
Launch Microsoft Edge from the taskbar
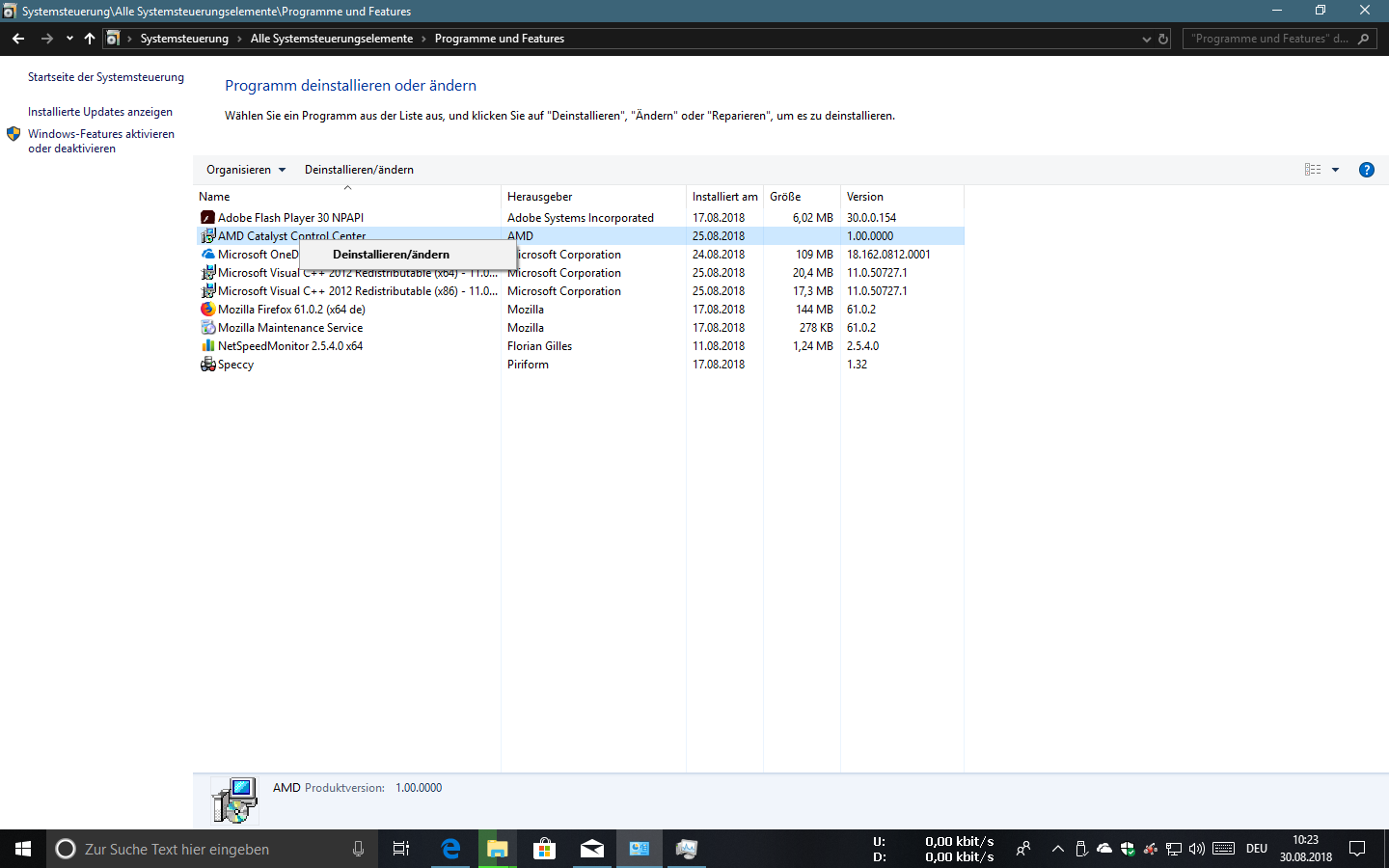[x=449, y=849]
